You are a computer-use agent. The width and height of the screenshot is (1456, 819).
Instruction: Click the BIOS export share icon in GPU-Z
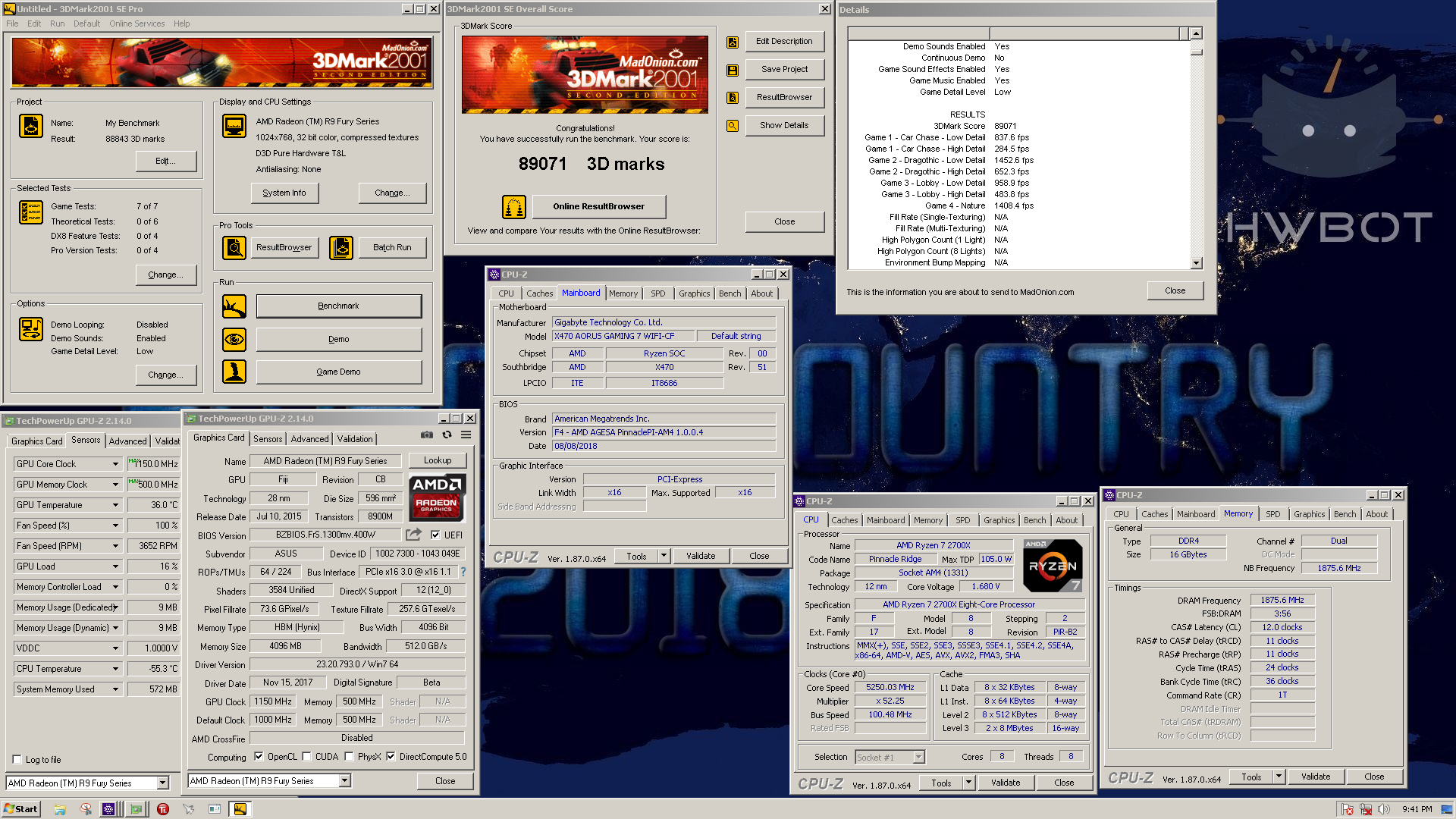[x=414, y=535]
